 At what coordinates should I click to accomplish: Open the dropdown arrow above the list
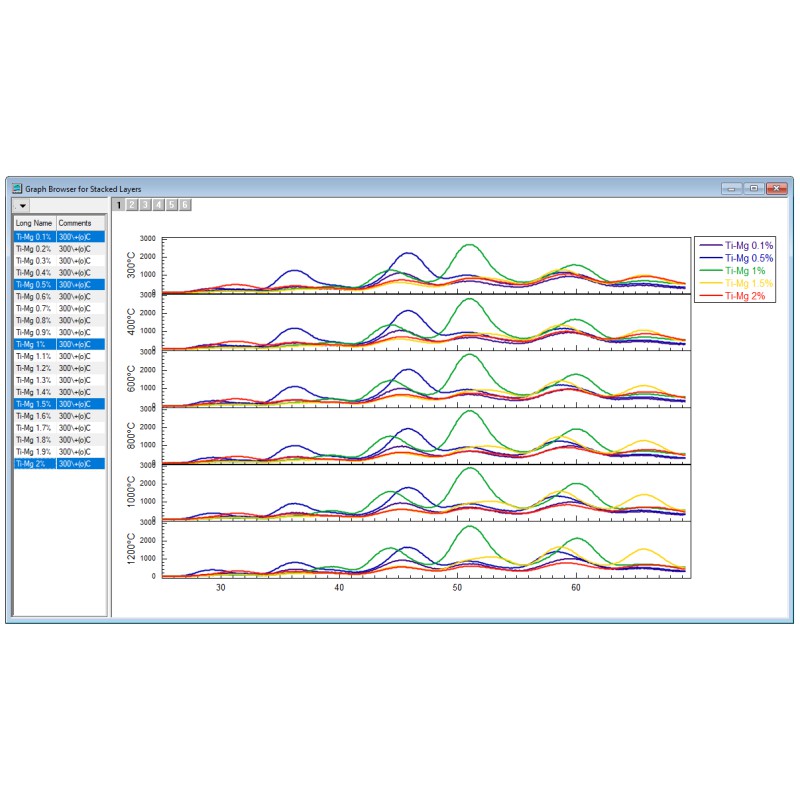point(23,205)
